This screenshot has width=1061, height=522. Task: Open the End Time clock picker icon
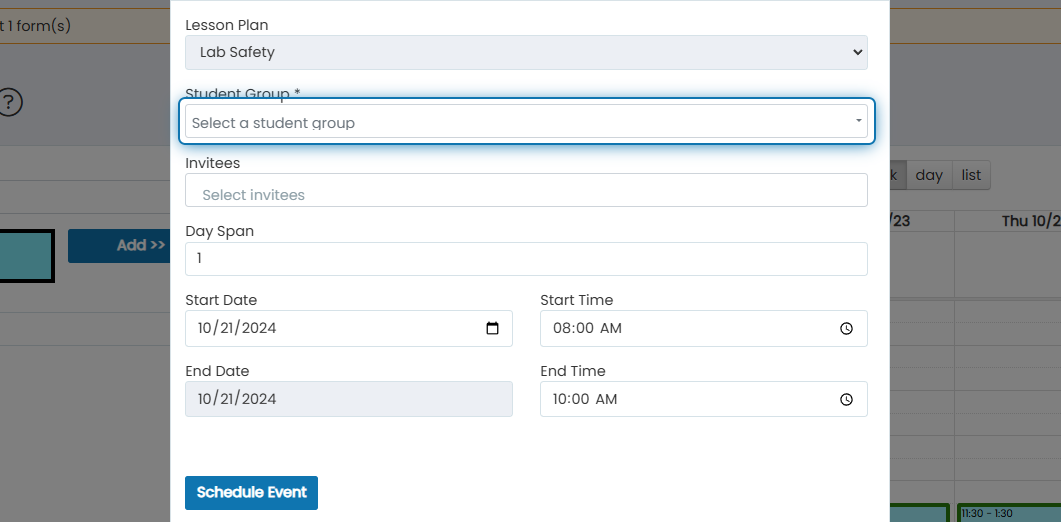(846, 399)
